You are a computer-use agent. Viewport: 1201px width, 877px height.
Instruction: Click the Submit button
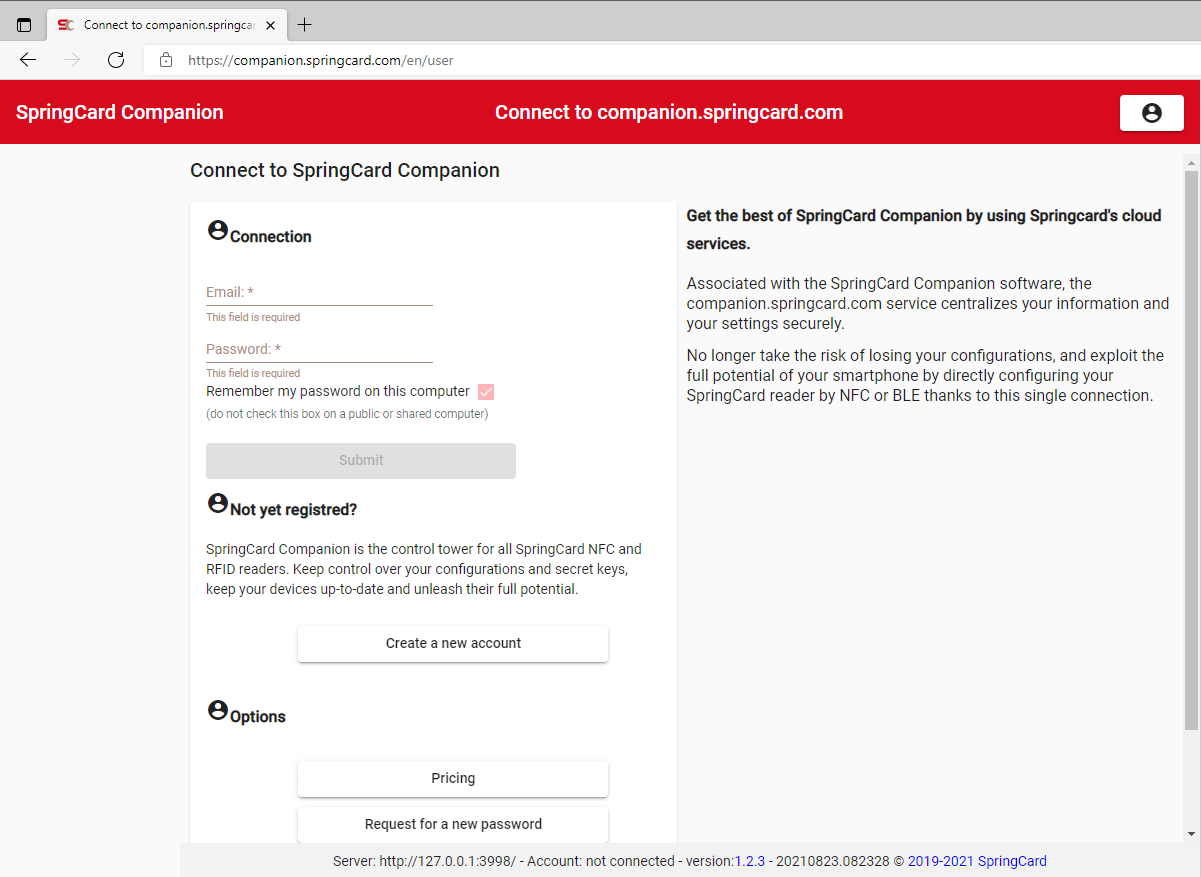point(360,460)
